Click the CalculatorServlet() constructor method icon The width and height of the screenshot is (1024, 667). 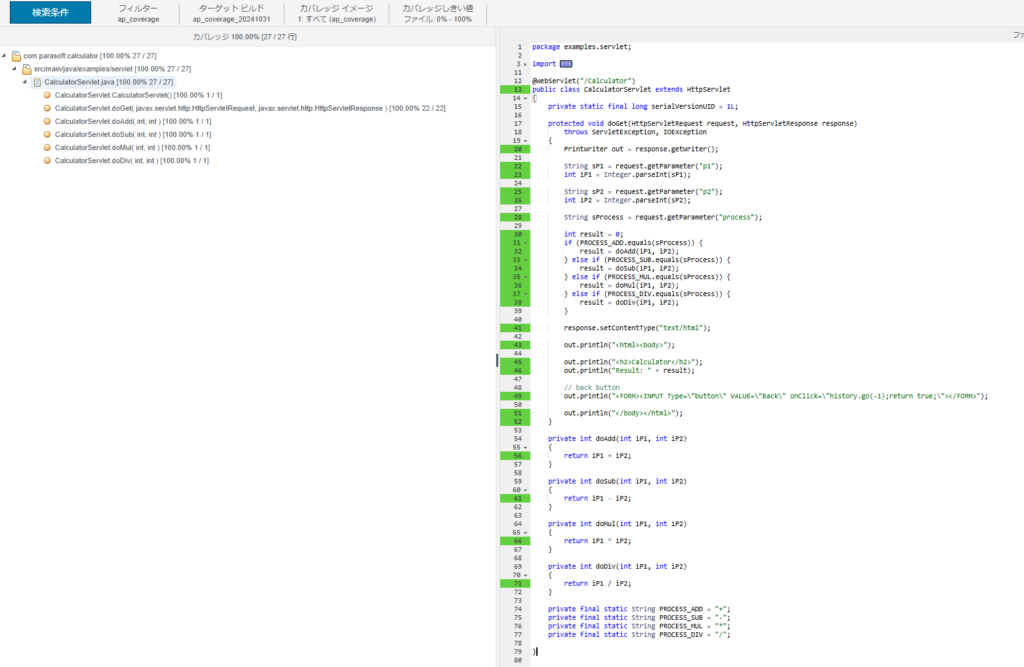click(47, 95)
